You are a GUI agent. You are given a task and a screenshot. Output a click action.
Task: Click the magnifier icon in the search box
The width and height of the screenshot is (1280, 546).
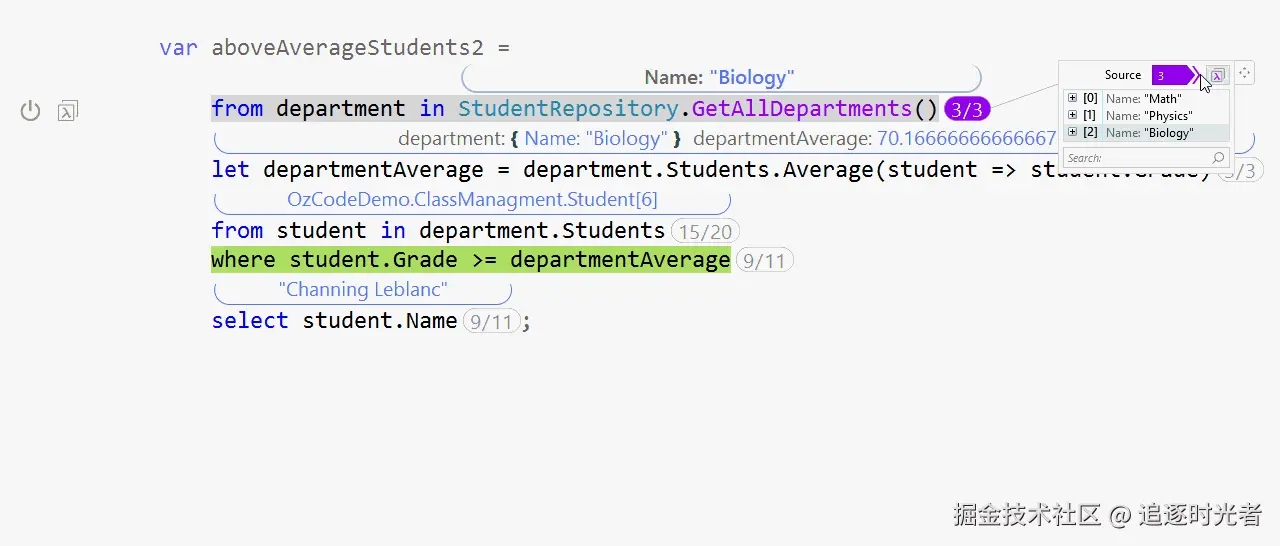[x=1218, y=158]
